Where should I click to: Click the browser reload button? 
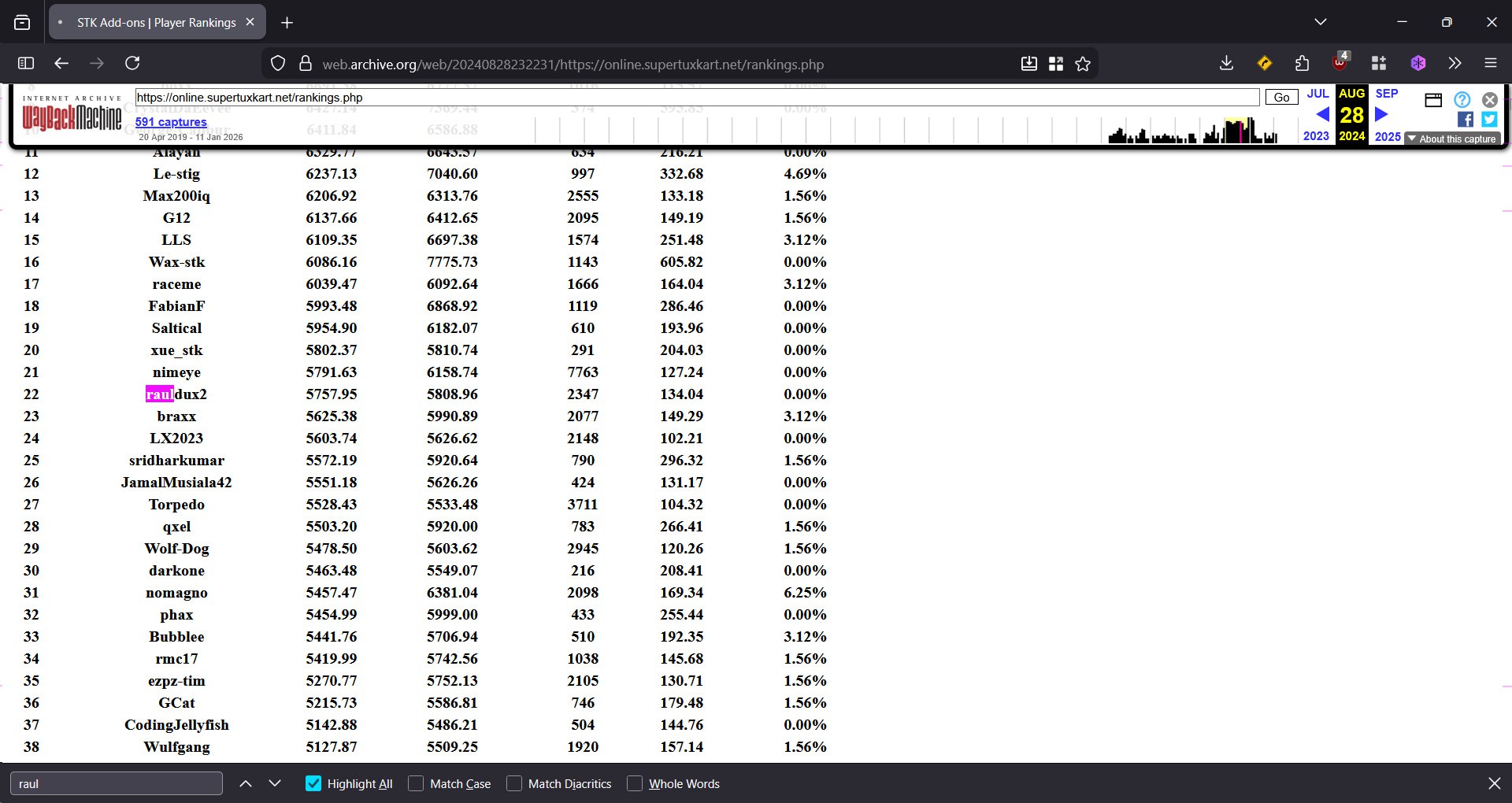tap(132, 63)
